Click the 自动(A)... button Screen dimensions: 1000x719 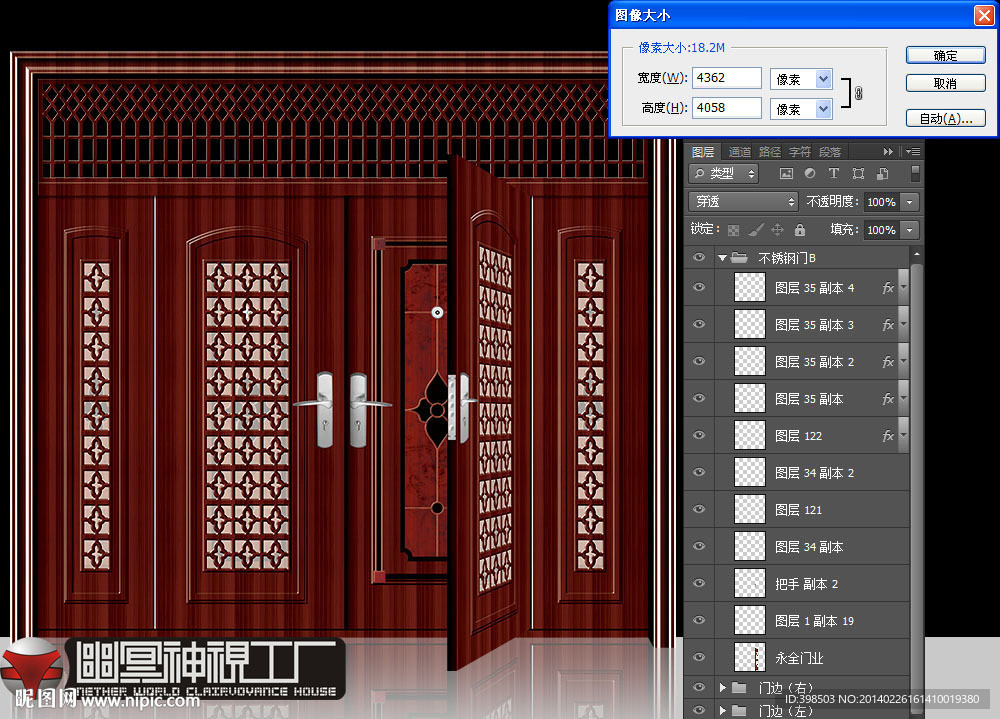tap(946, 118)
